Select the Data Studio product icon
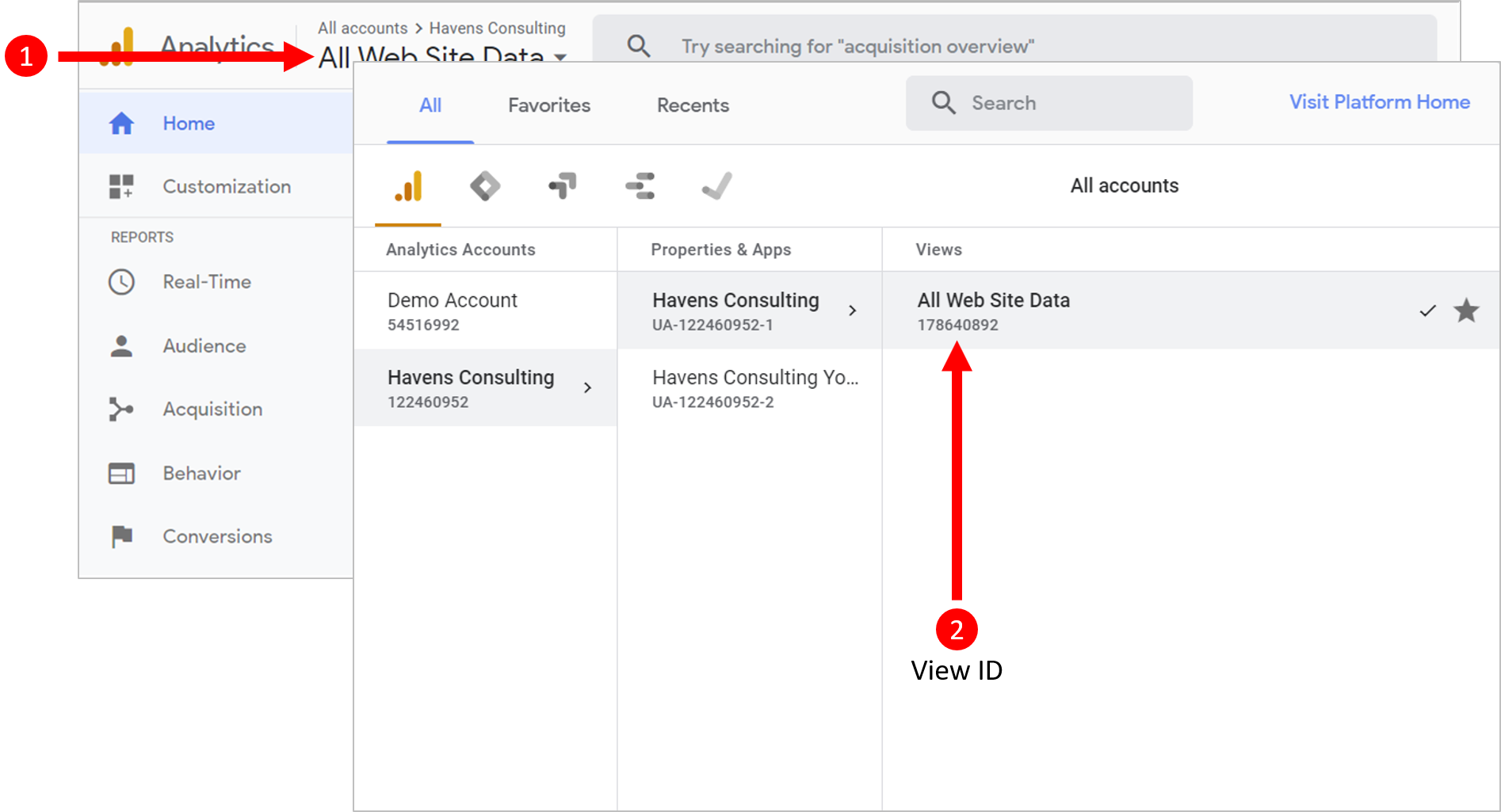This screenshot has height=812, width=1501. point(640,187)
